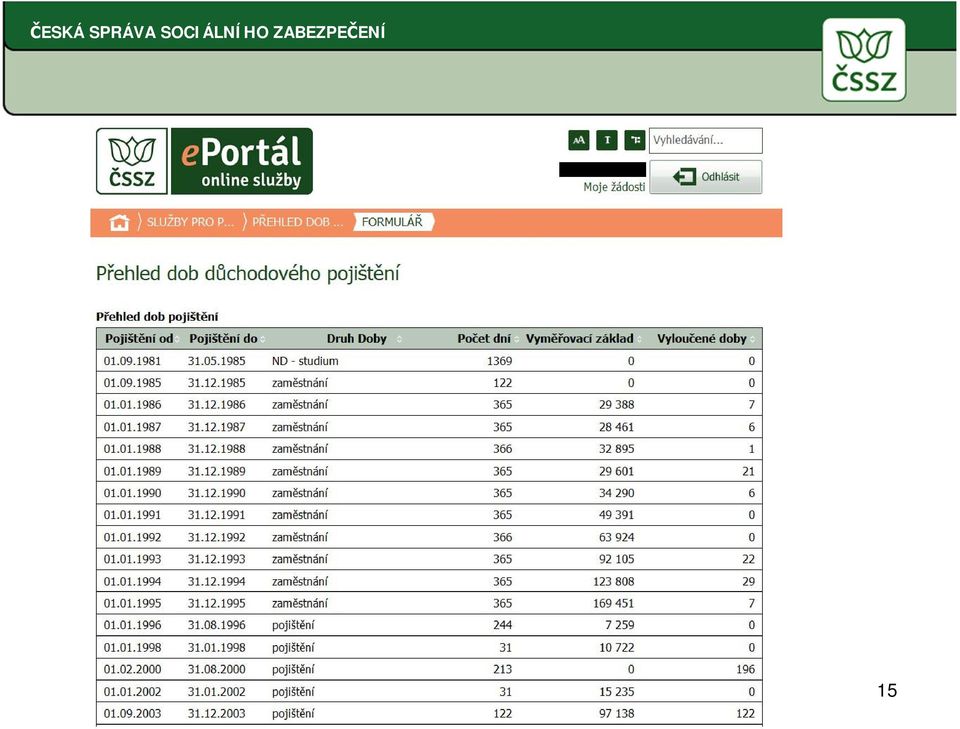960x729 pixels.
Task: Click the day count 244
Action: 503,626
